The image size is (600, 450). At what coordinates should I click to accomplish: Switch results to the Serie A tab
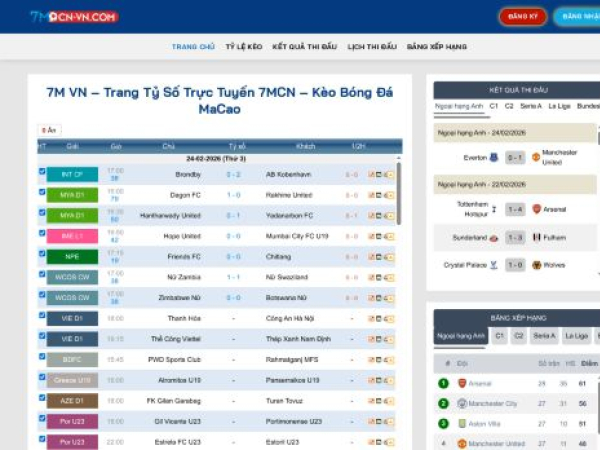tap(531, 106)
